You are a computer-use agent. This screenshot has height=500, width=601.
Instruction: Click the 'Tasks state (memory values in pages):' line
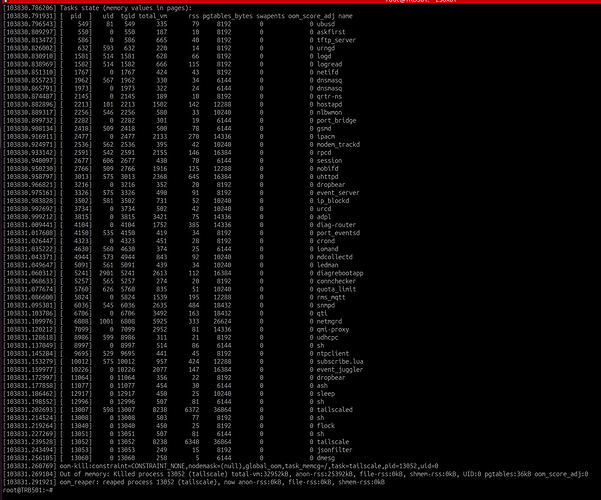126,8
